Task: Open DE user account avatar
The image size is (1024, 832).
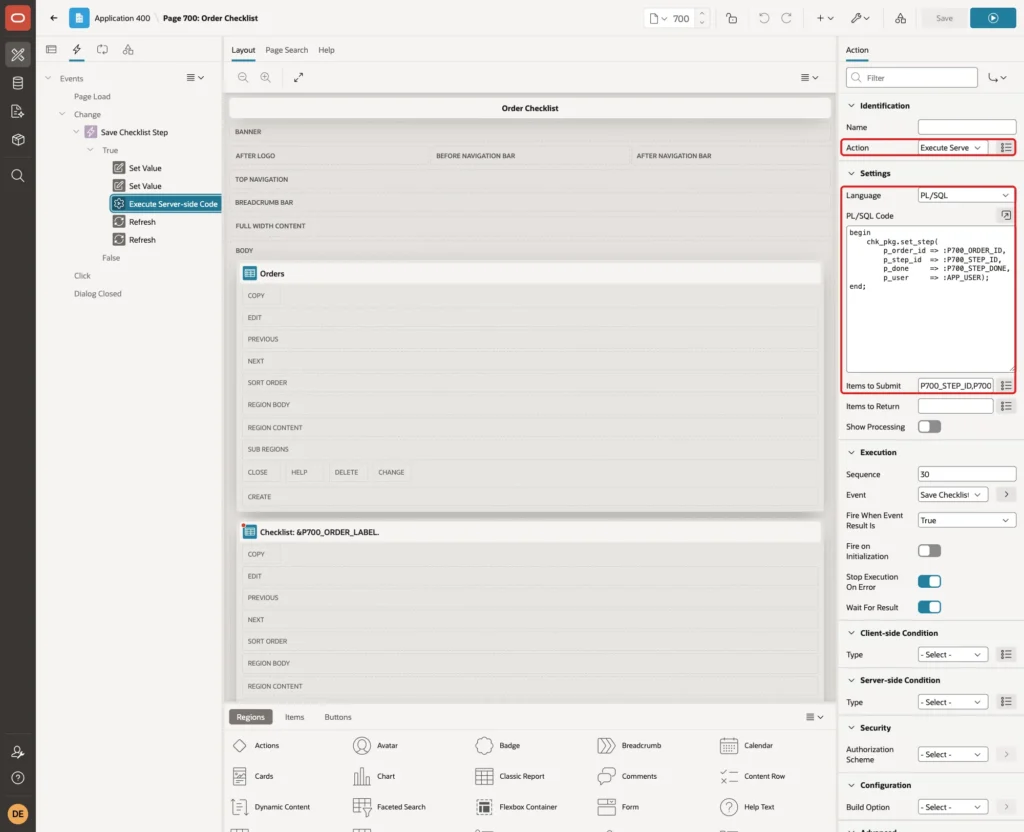Action: 18,814
